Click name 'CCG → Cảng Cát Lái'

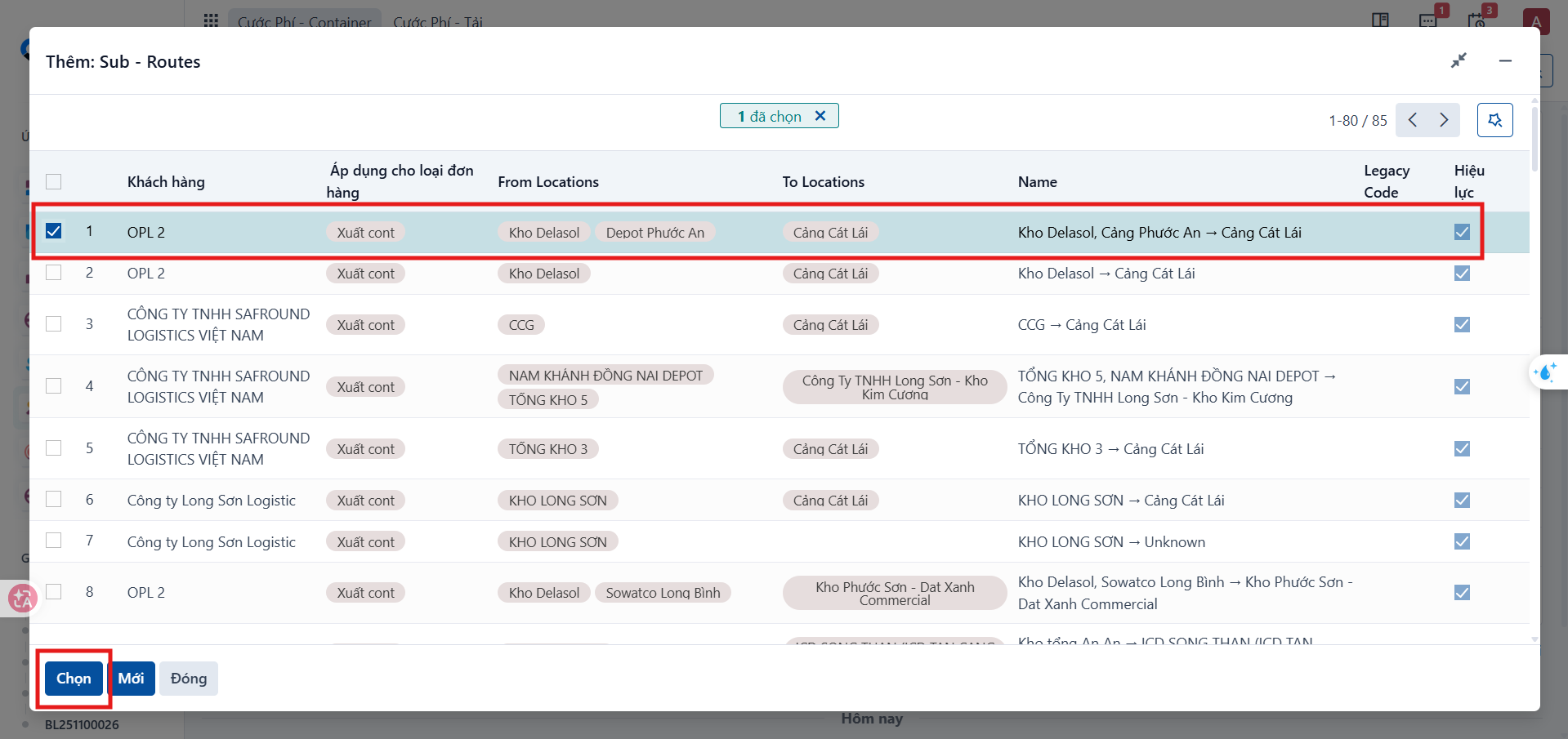[x=1082, y=325]
